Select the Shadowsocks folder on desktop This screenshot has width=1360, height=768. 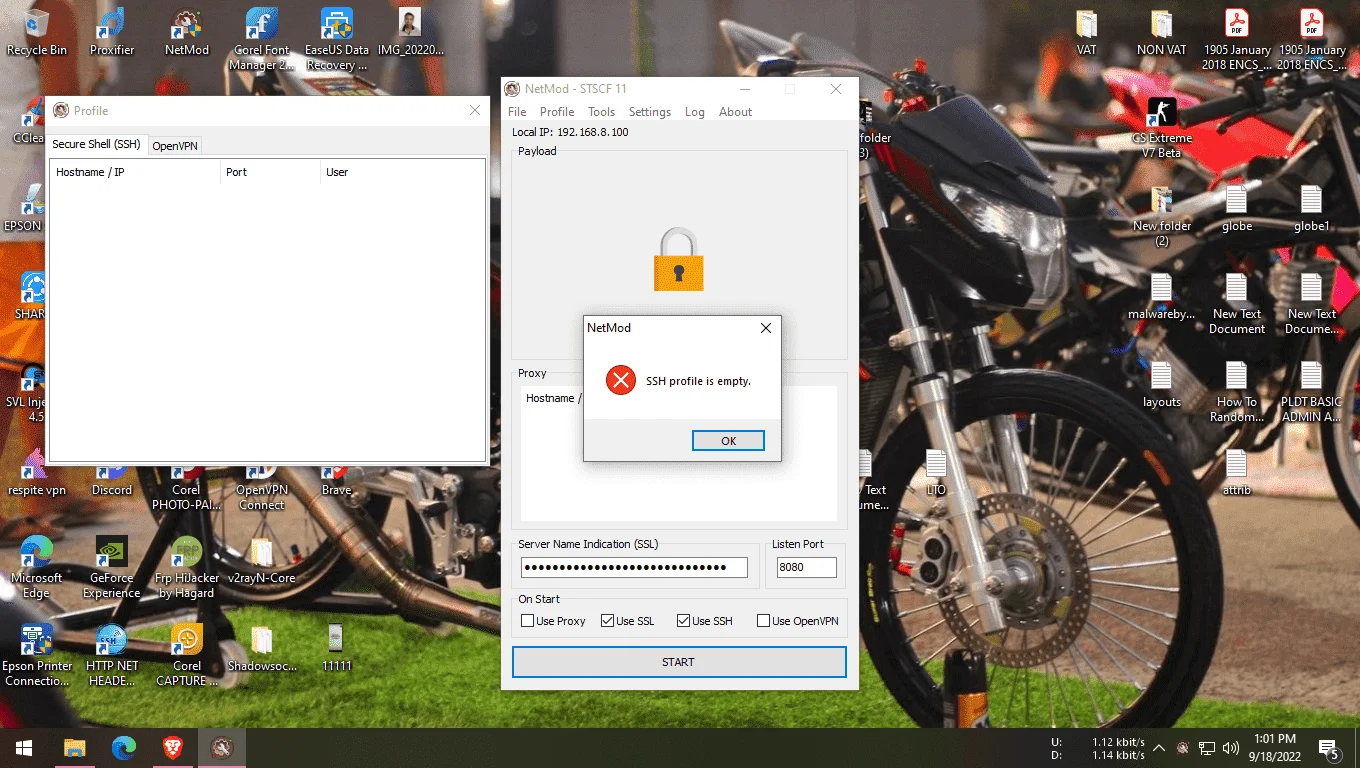point(262,647)
